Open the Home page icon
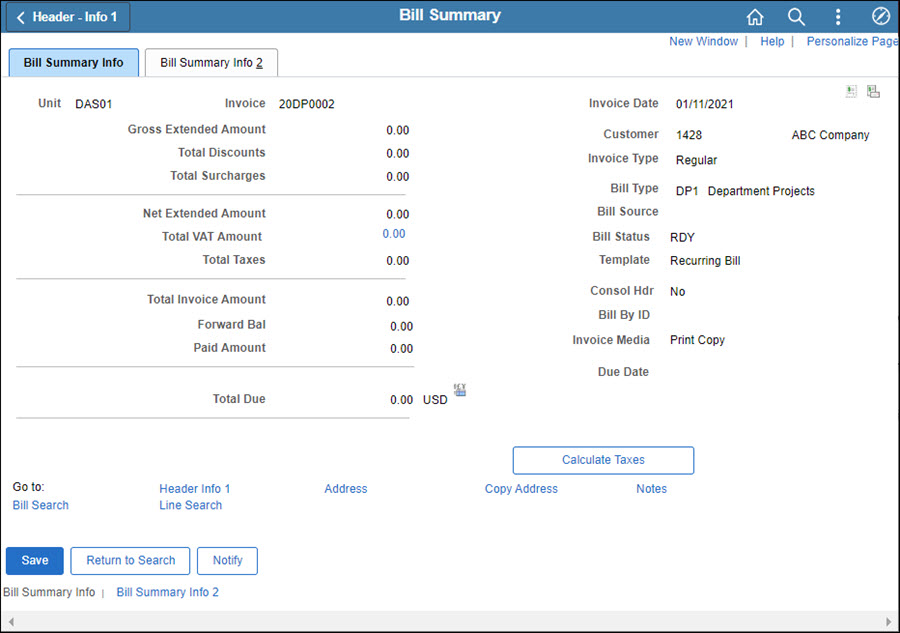The width and height of the screenshot is (900, 633). tap(755, 16)
